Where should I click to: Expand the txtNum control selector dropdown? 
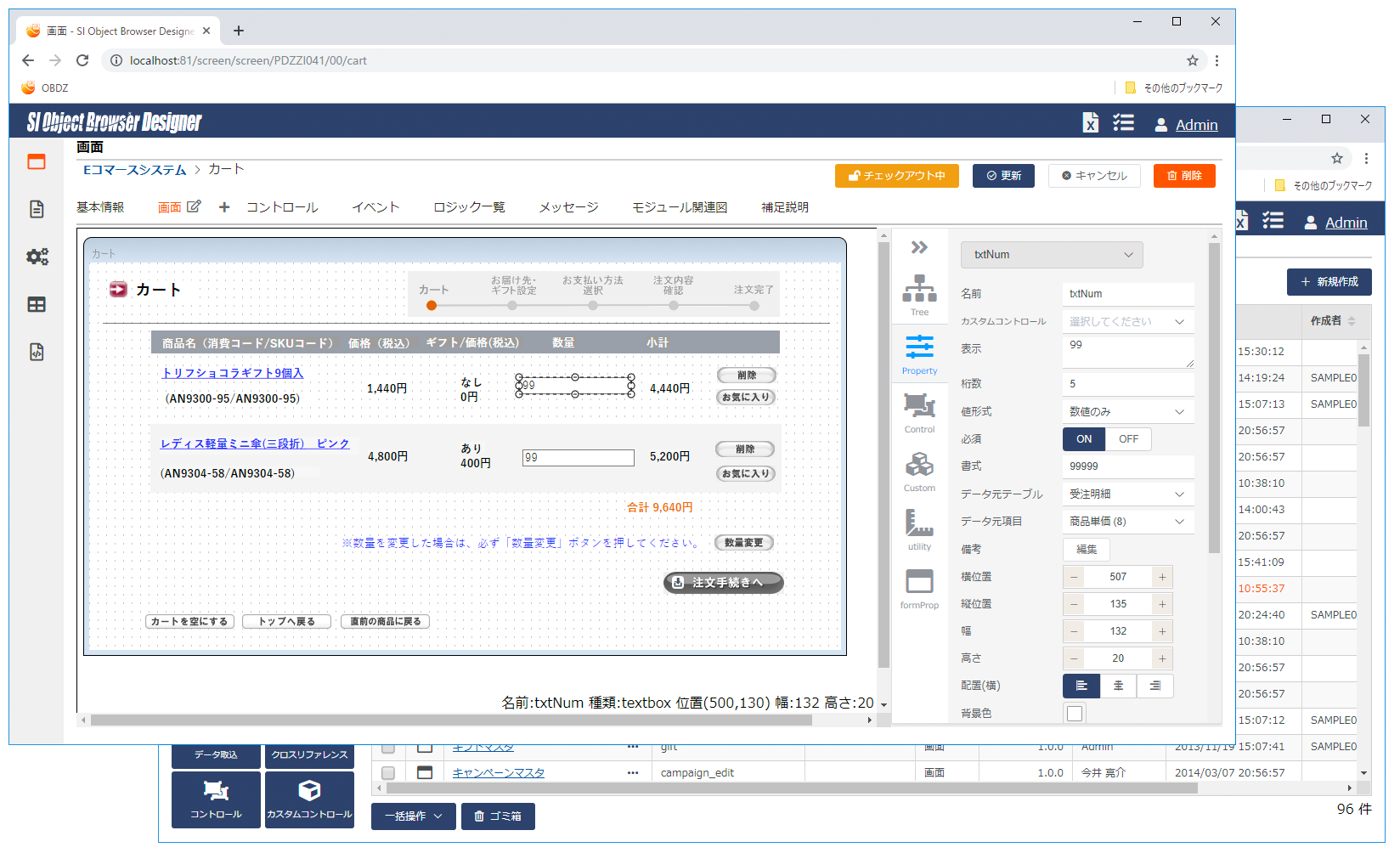(1052, 255)
